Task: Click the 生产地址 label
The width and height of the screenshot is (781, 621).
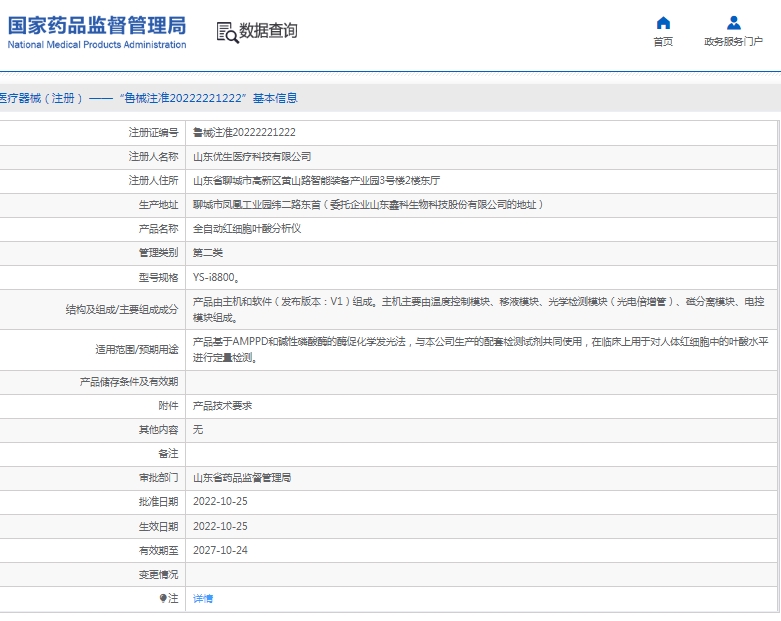Action: 158,205
